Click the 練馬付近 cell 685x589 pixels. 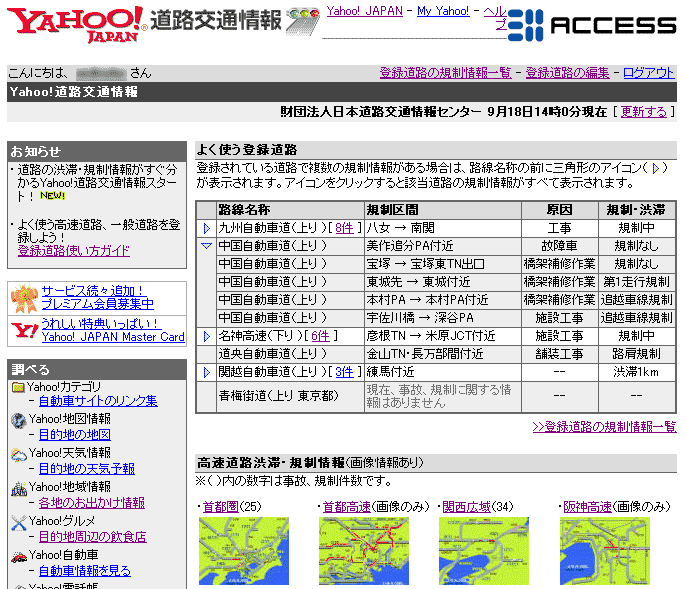click(x=443, y=372)
